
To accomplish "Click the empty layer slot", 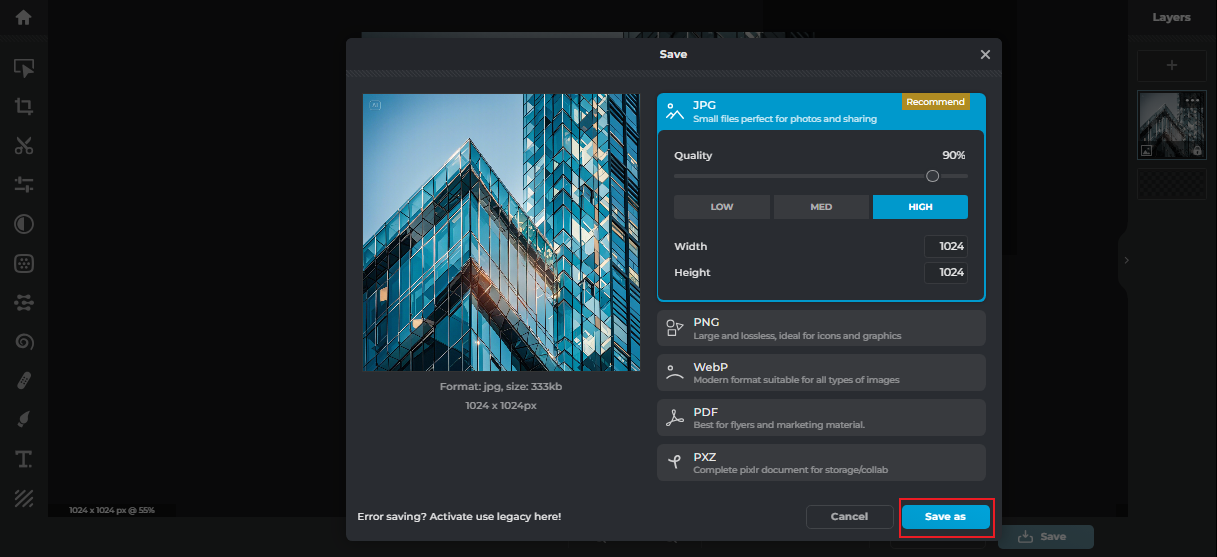I will [1172, 183].
